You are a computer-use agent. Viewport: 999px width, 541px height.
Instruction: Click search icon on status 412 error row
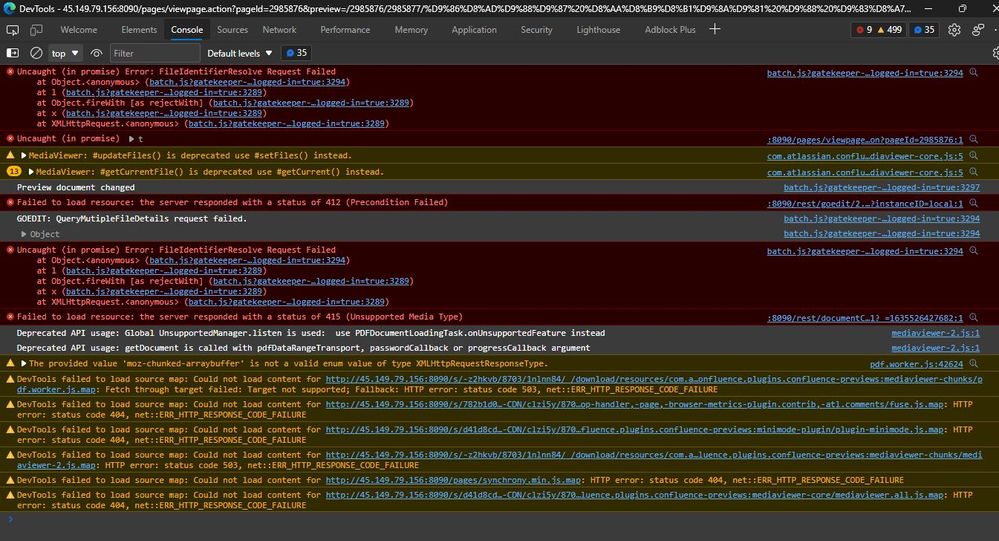(x=974, y=203)
